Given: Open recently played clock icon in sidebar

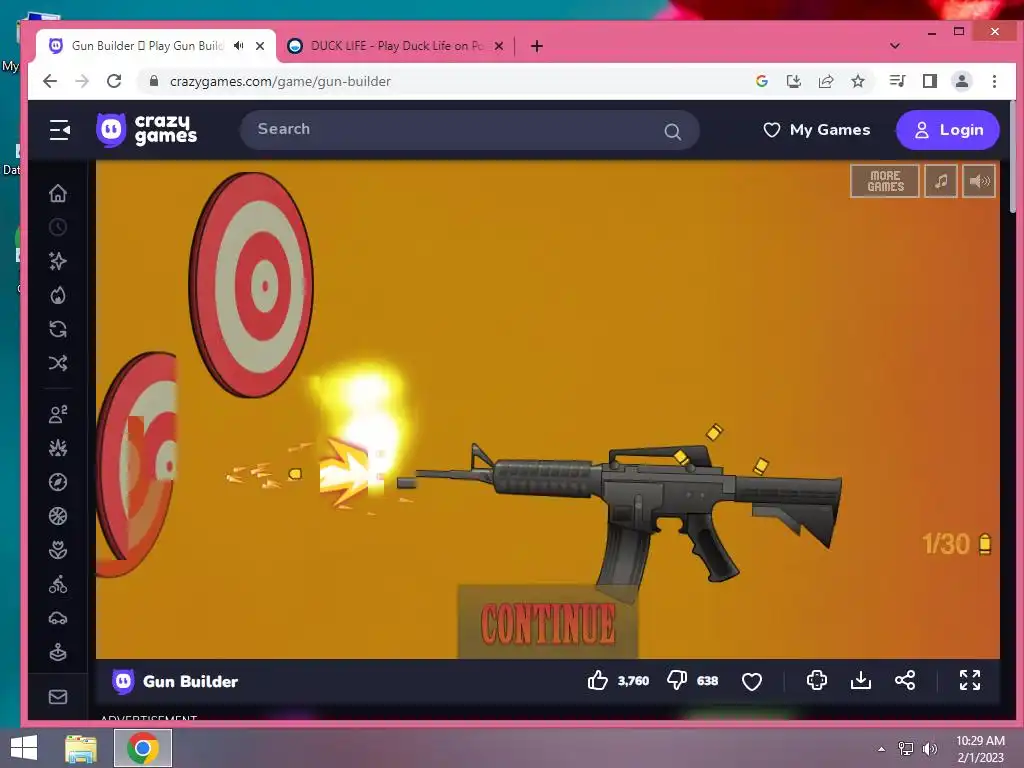Looking at the screenshot, I should tap(58, 227).
